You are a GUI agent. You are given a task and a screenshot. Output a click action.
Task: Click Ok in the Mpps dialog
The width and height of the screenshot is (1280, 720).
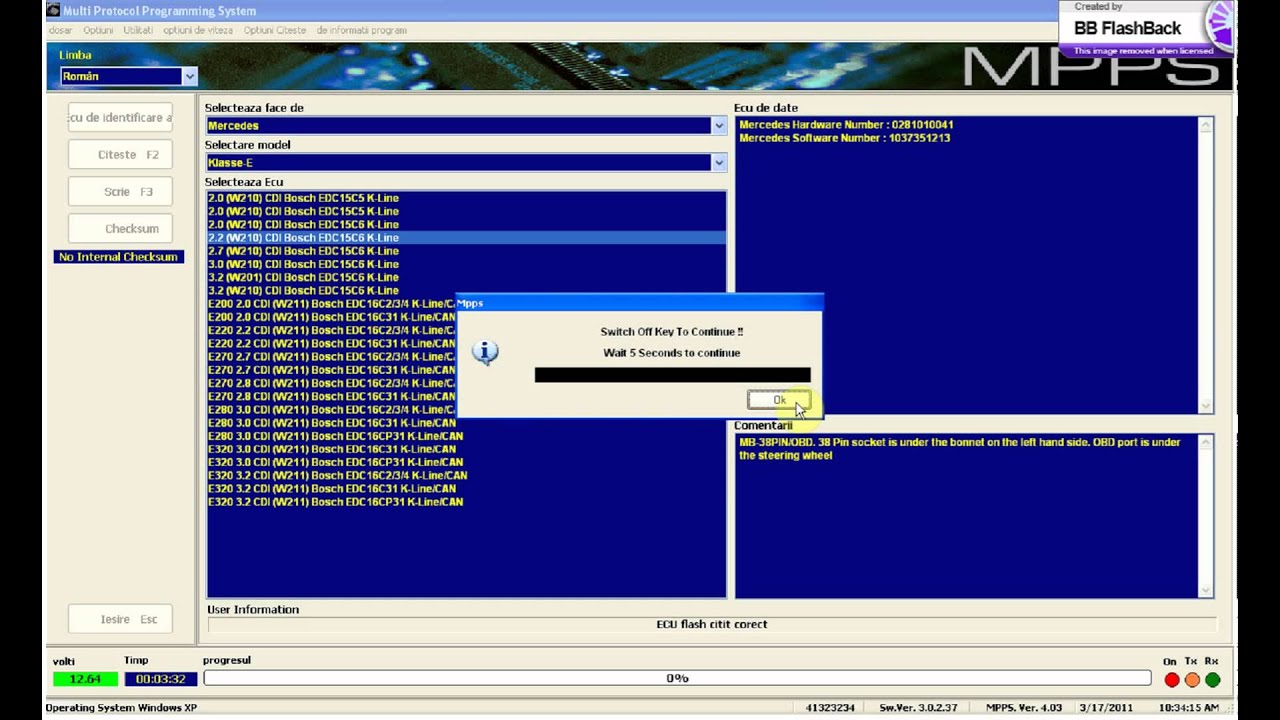pos(779,400)
